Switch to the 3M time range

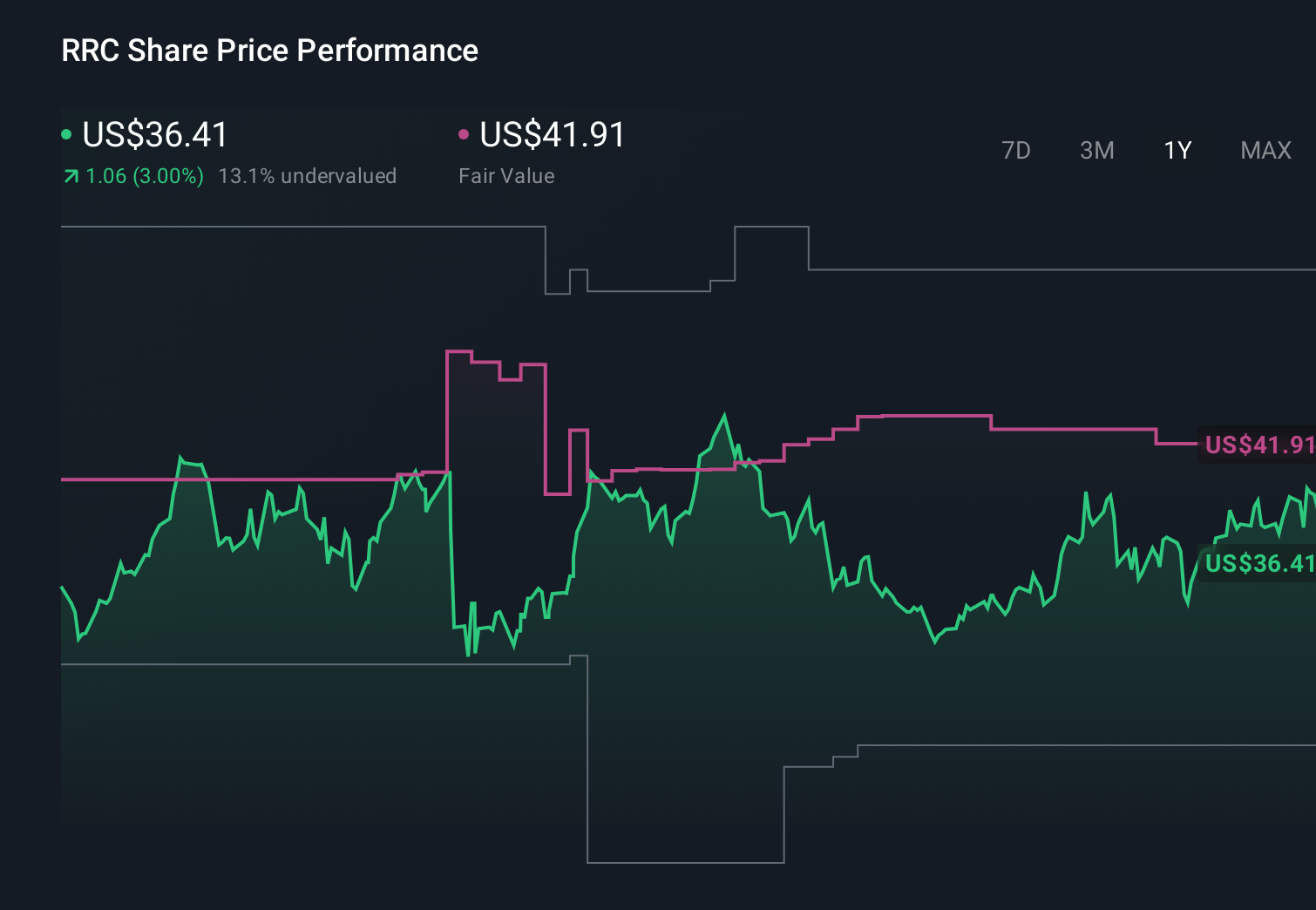1096,150
